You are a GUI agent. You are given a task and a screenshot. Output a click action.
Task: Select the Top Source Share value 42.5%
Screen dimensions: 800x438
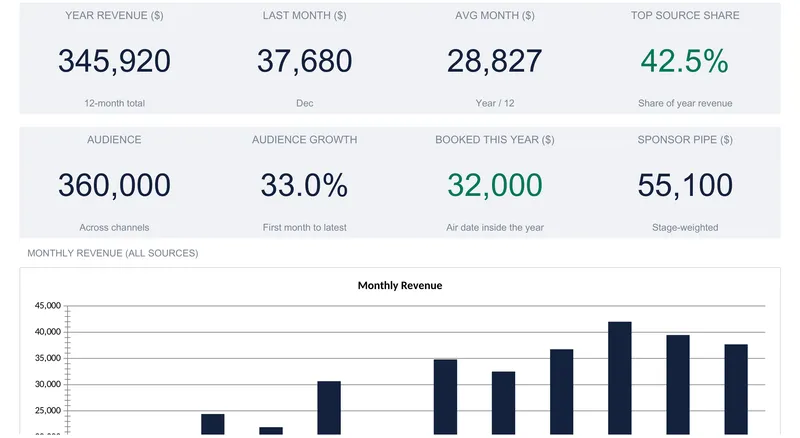click(685, 61)
